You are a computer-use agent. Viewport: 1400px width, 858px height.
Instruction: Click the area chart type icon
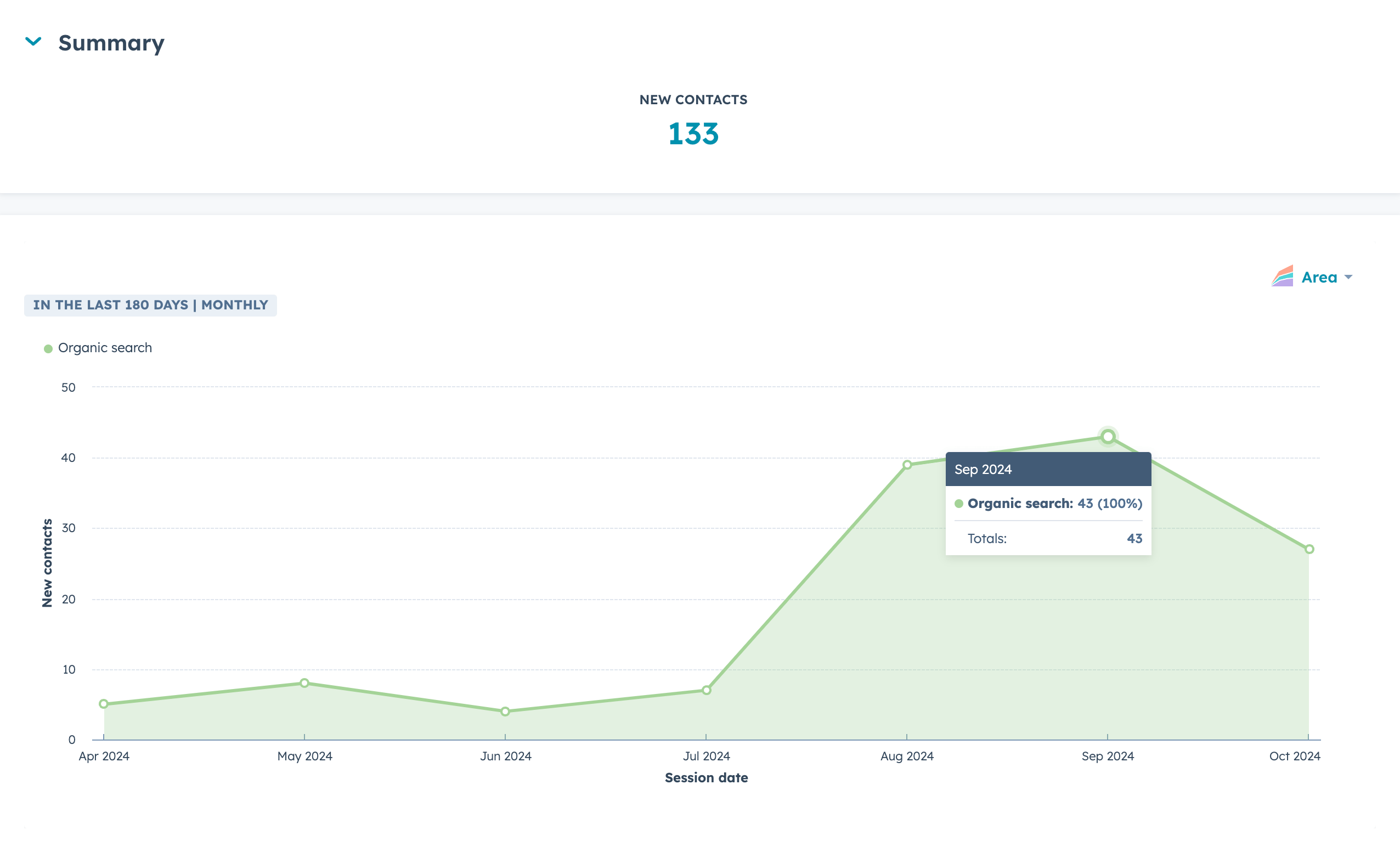tap(1282, 276)
